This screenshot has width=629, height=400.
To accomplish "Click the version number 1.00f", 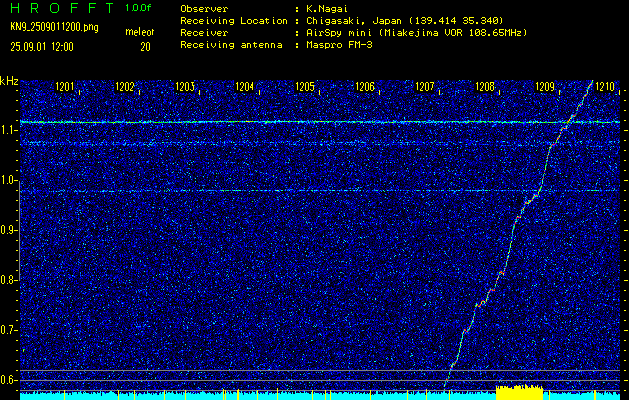I will 138,8.
